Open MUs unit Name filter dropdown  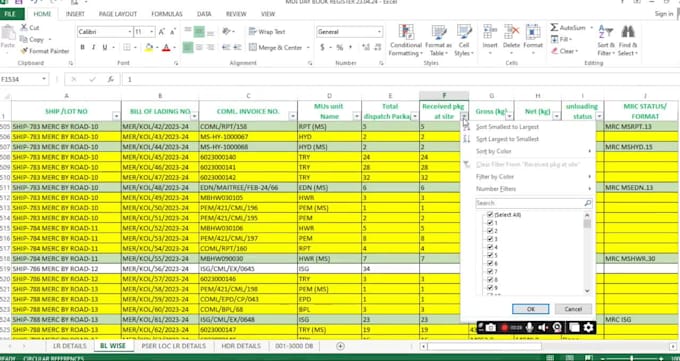pos(356,116)
